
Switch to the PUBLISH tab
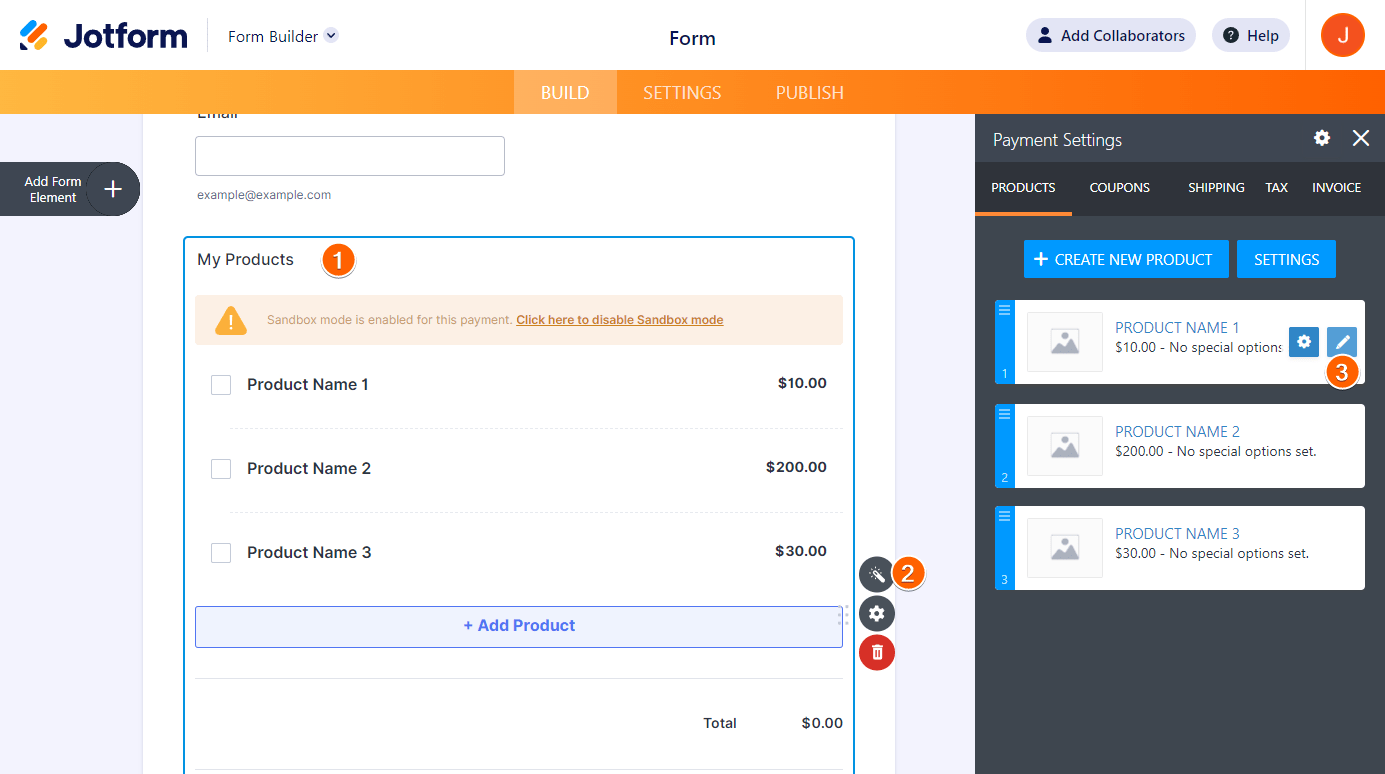click(x=810, y=92)
